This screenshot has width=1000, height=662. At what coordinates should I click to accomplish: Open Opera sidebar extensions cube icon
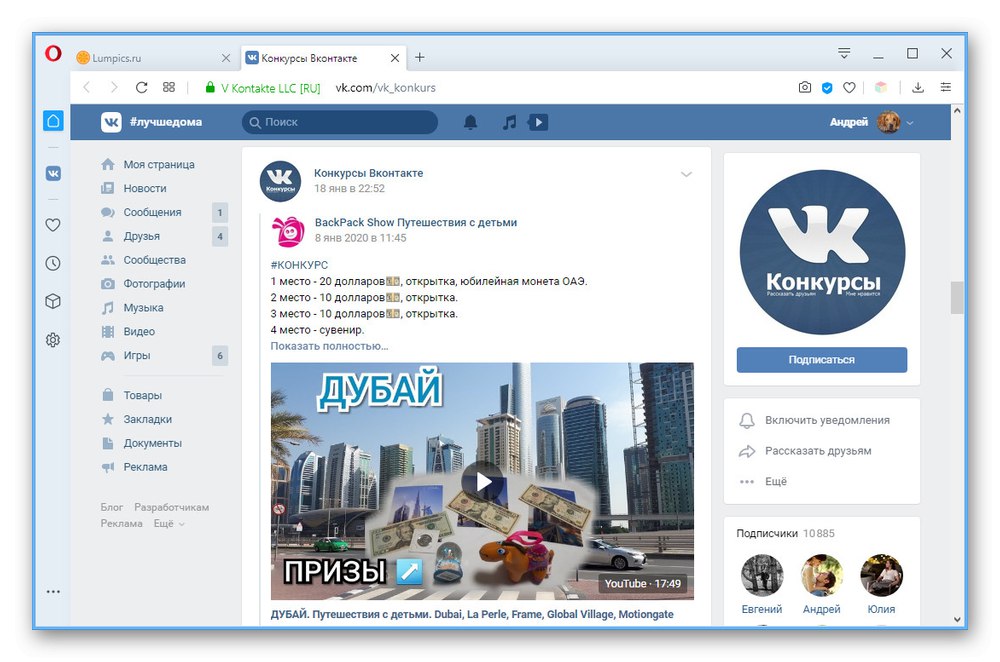coord(53,301)
